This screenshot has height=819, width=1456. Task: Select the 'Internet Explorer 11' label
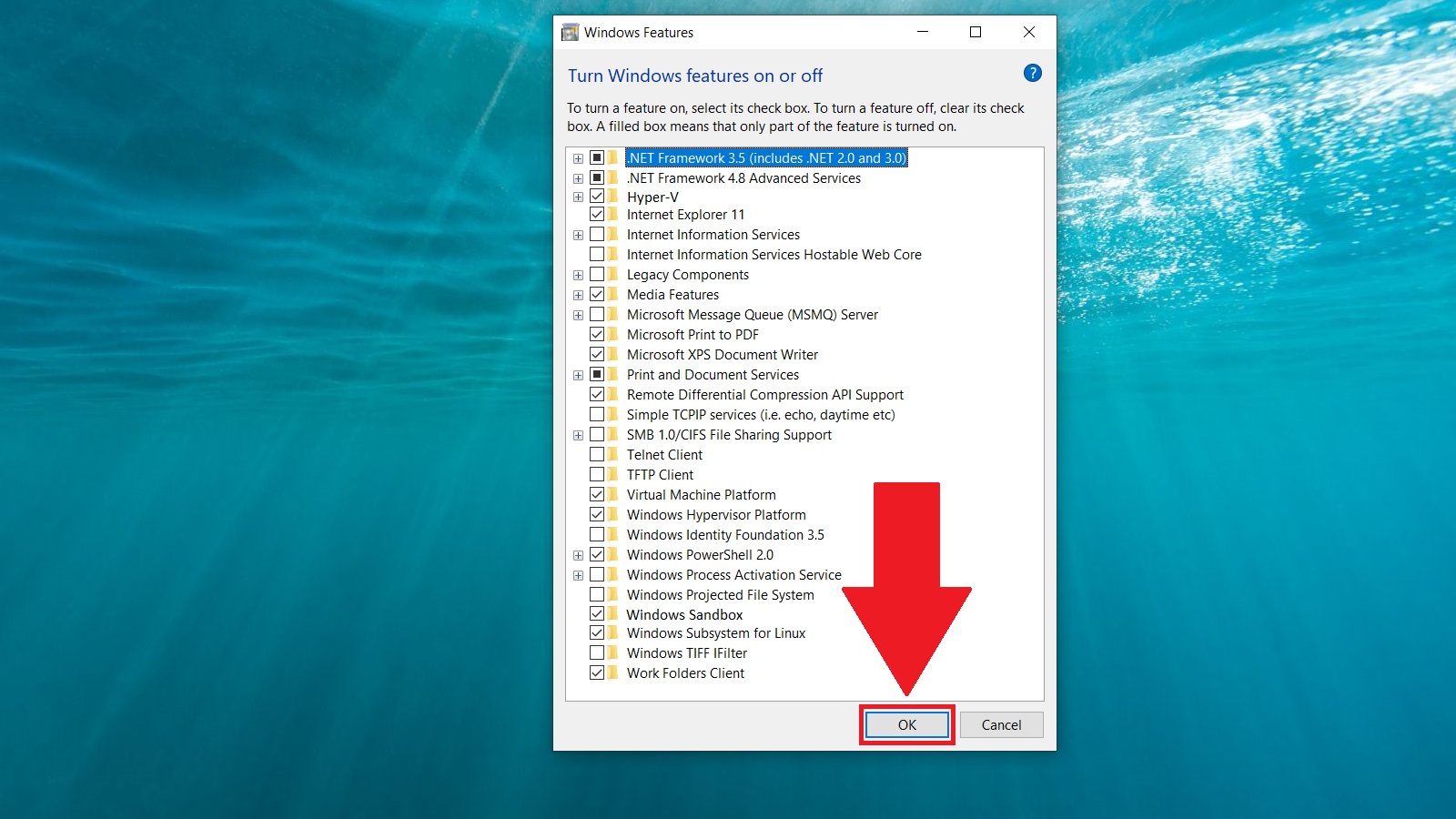click(x=685, y=214)
